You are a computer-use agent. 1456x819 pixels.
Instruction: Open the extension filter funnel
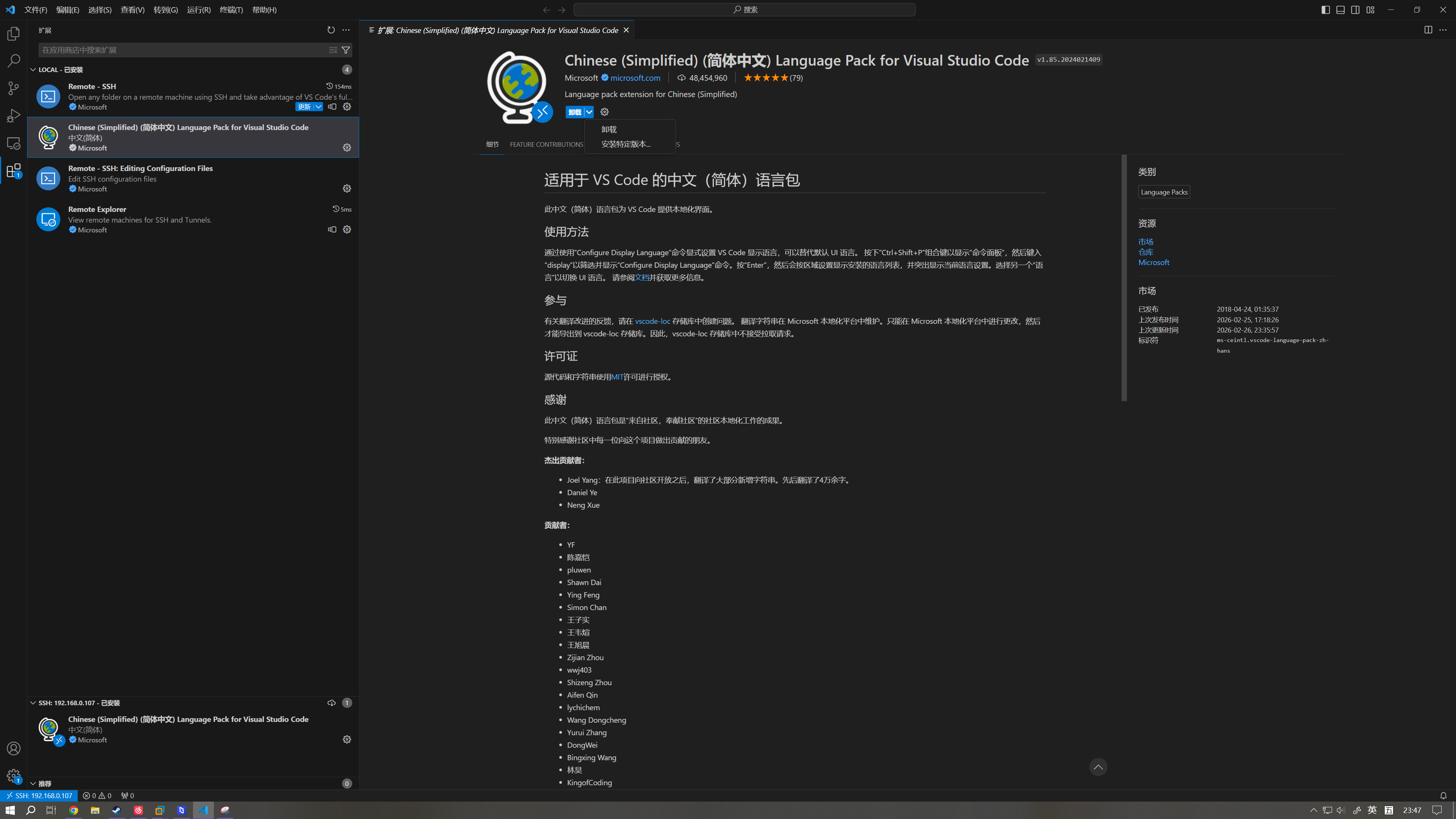[346, 50]
